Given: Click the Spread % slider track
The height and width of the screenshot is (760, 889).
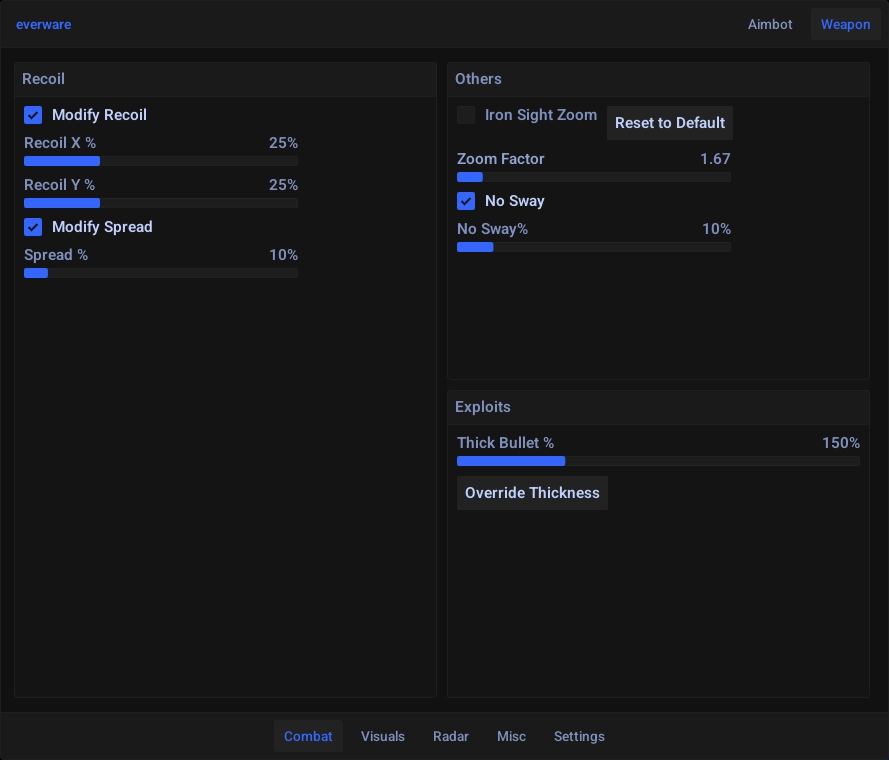Looking at the screenshot, I should tap(160, 273).
